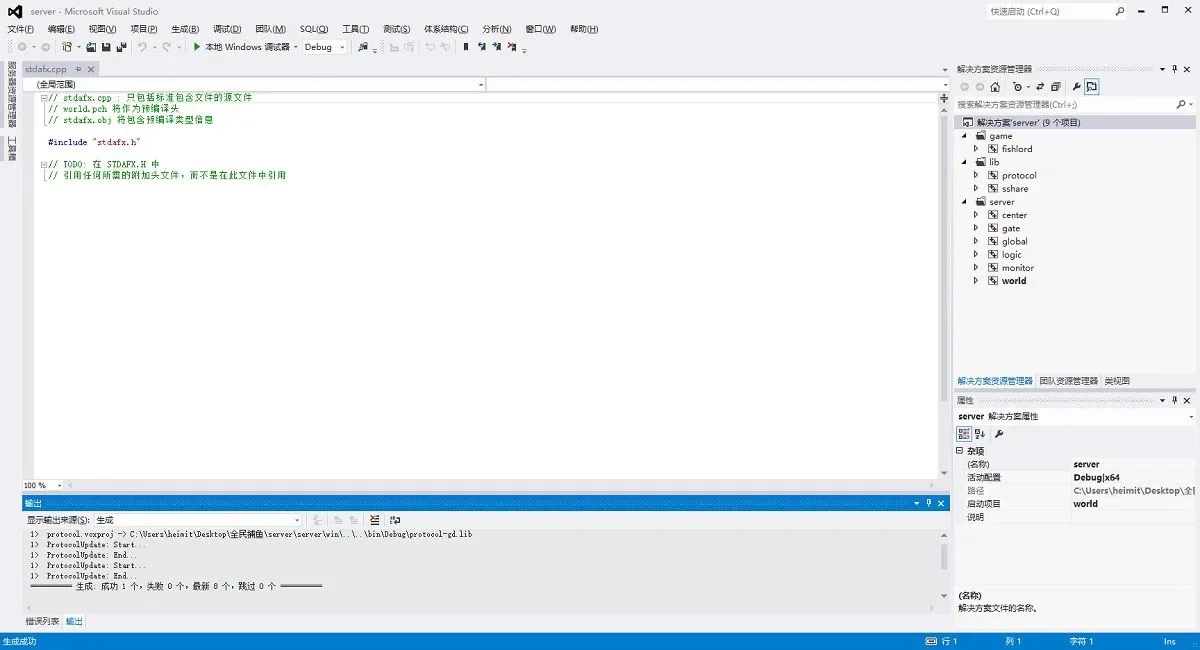Expand the fishlord project node
This screenshot has height=650, width=1200.
977,149
